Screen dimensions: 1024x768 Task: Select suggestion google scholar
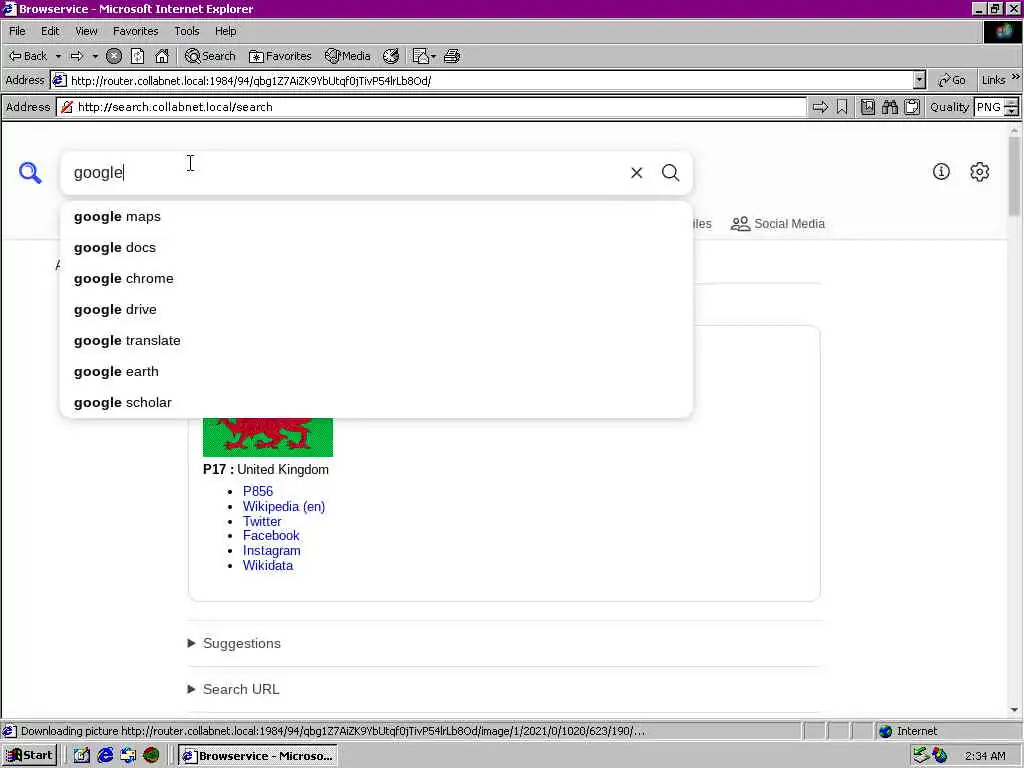pyautogui.click(x=376, y=403)
